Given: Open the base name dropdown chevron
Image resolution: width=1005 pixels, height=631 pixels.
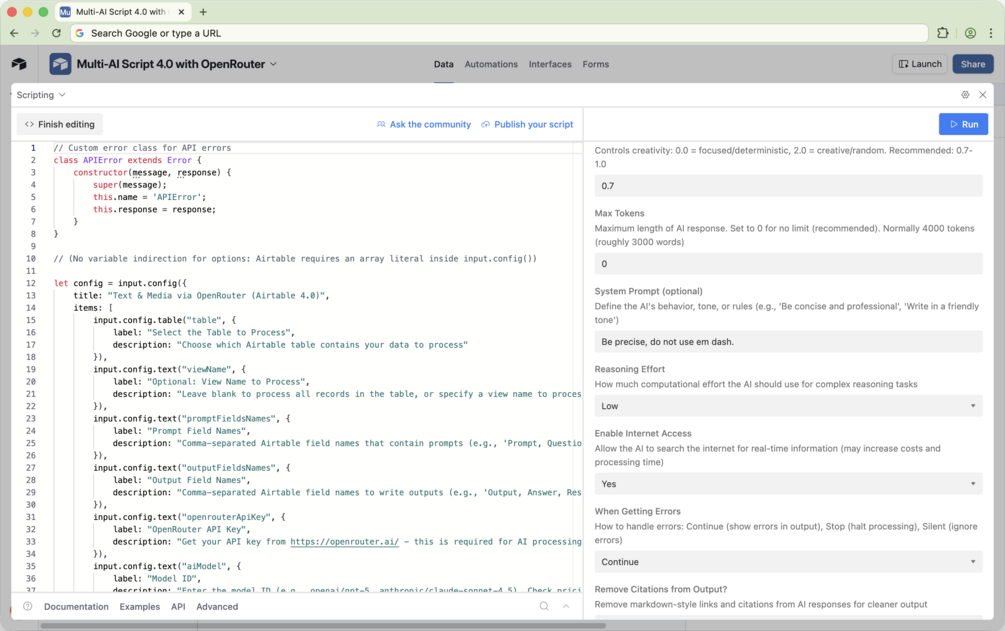Looking at the screenshot, I should pos(274,64).
